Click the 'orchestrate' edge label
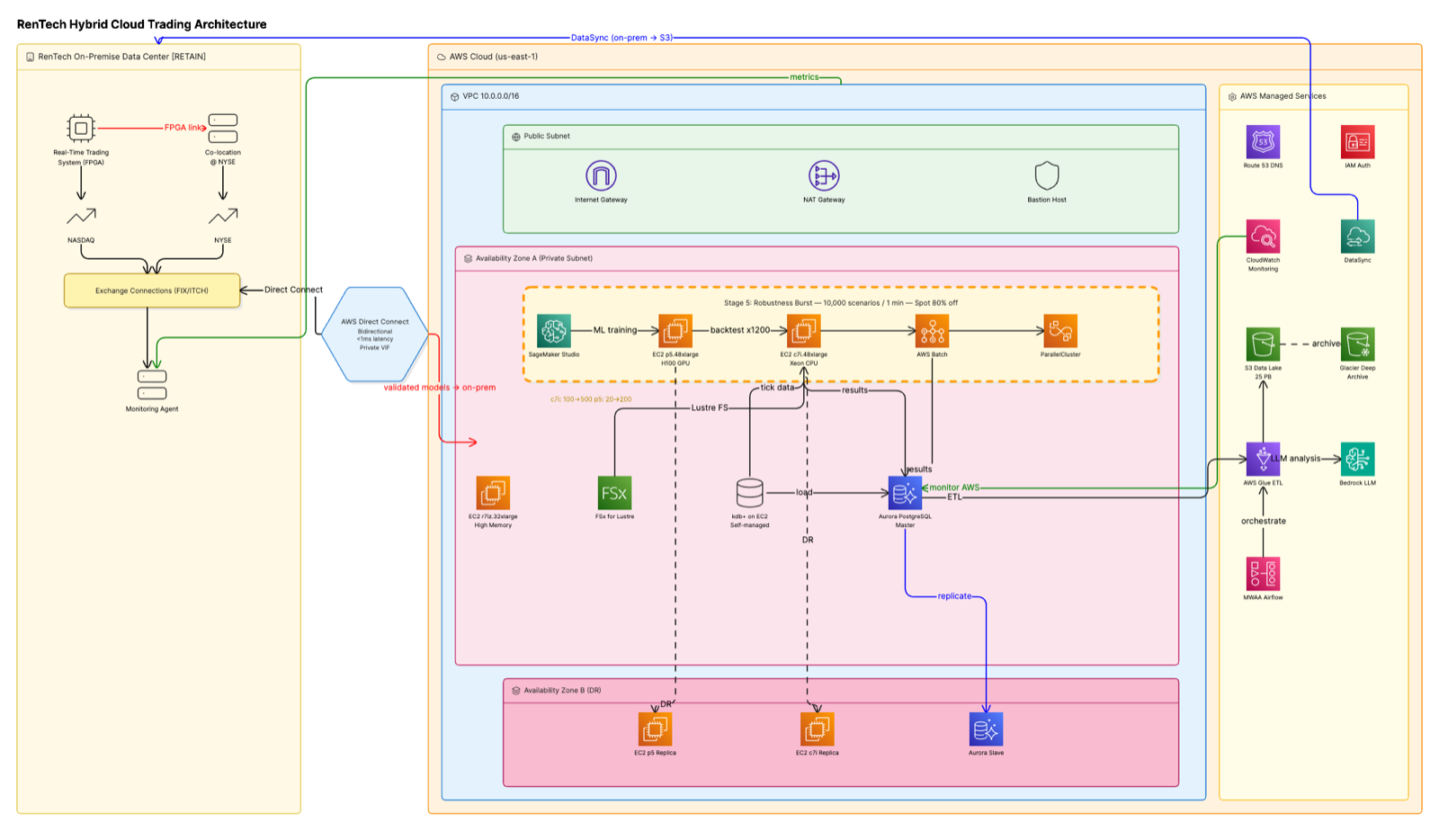The image size is (1439, 840). point(1264,521)
